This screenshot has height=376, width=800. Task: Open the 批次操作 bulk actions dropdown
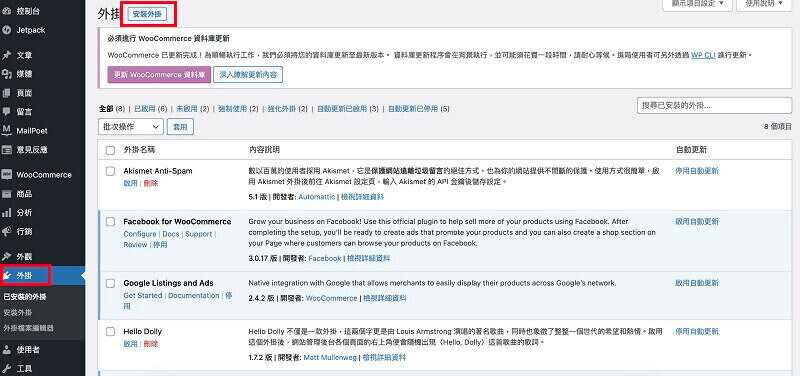coord(131,127)
